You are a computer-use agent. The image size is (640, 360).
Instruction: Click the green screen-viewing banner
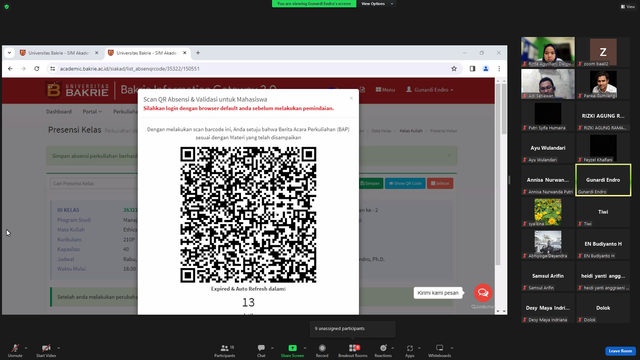314,4
